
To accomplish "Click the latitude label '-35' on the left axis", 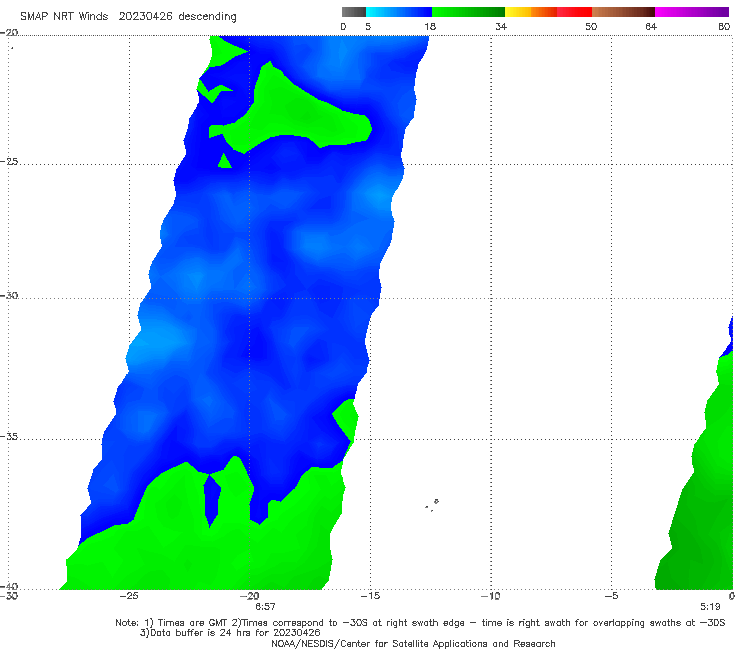I will point(9,437).
